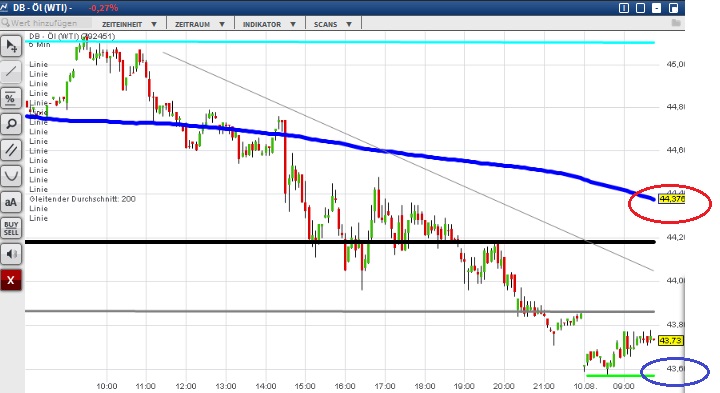This screenshot has width=720, height=393.
Task: Restore the chart window with corner icon
Action: tap(673, 8)
